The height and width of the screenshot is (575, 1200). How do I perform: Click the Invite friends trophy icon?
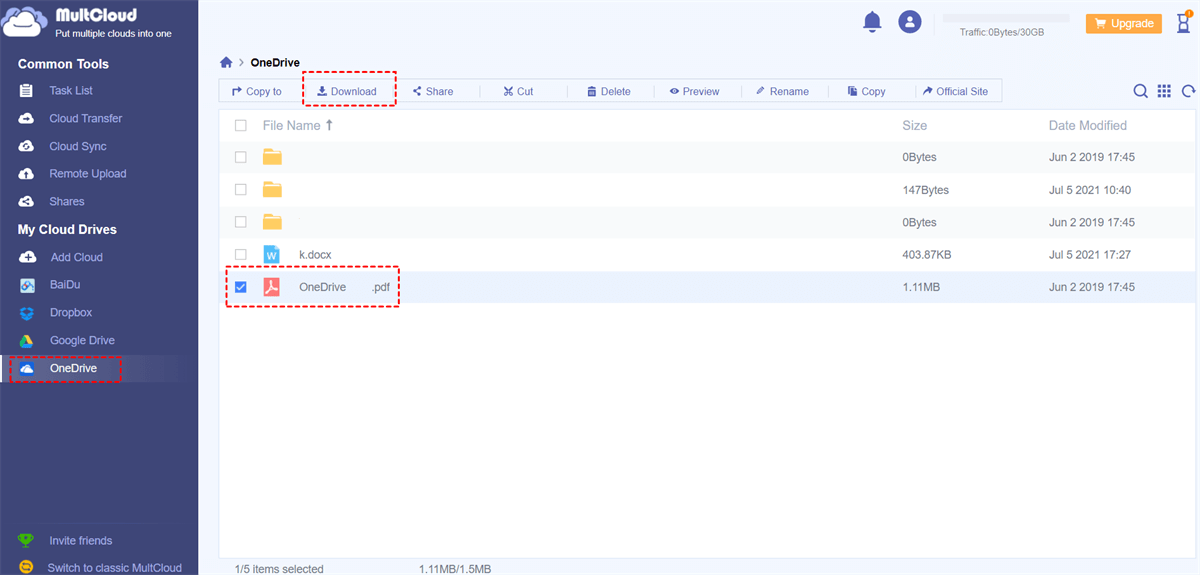(x=26, y=540)
